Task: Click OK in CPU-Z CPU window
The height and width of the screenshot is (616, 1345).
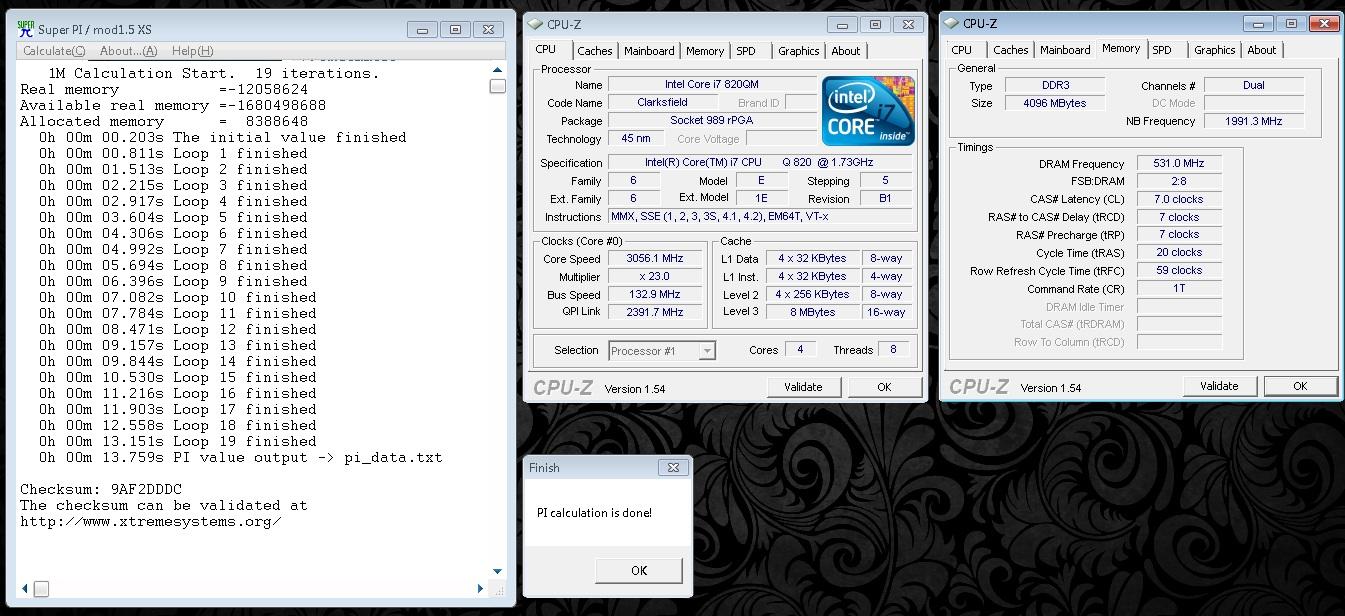Action: [884, 387]
